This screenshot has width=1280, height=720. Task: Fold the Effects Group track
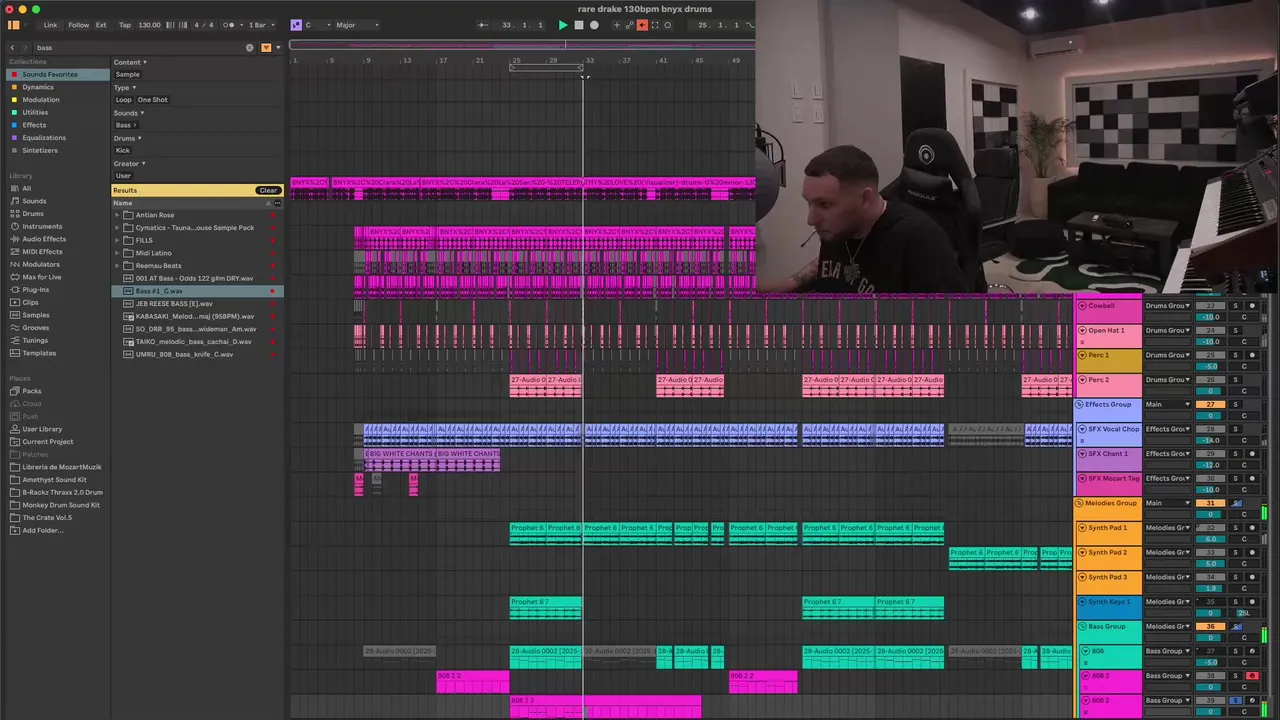click(1080, 405)
